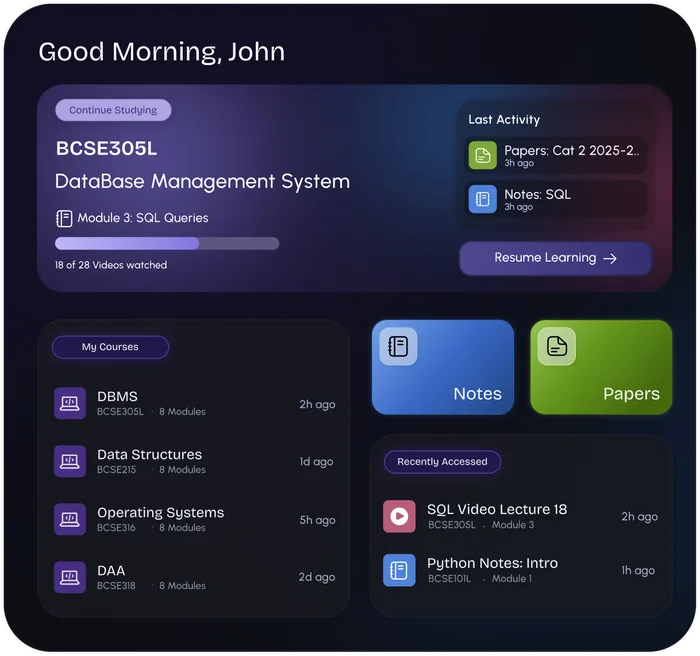Click the notebook icon on the Notes card
Viewport: 700px width, 656px height.
point(398,346)
